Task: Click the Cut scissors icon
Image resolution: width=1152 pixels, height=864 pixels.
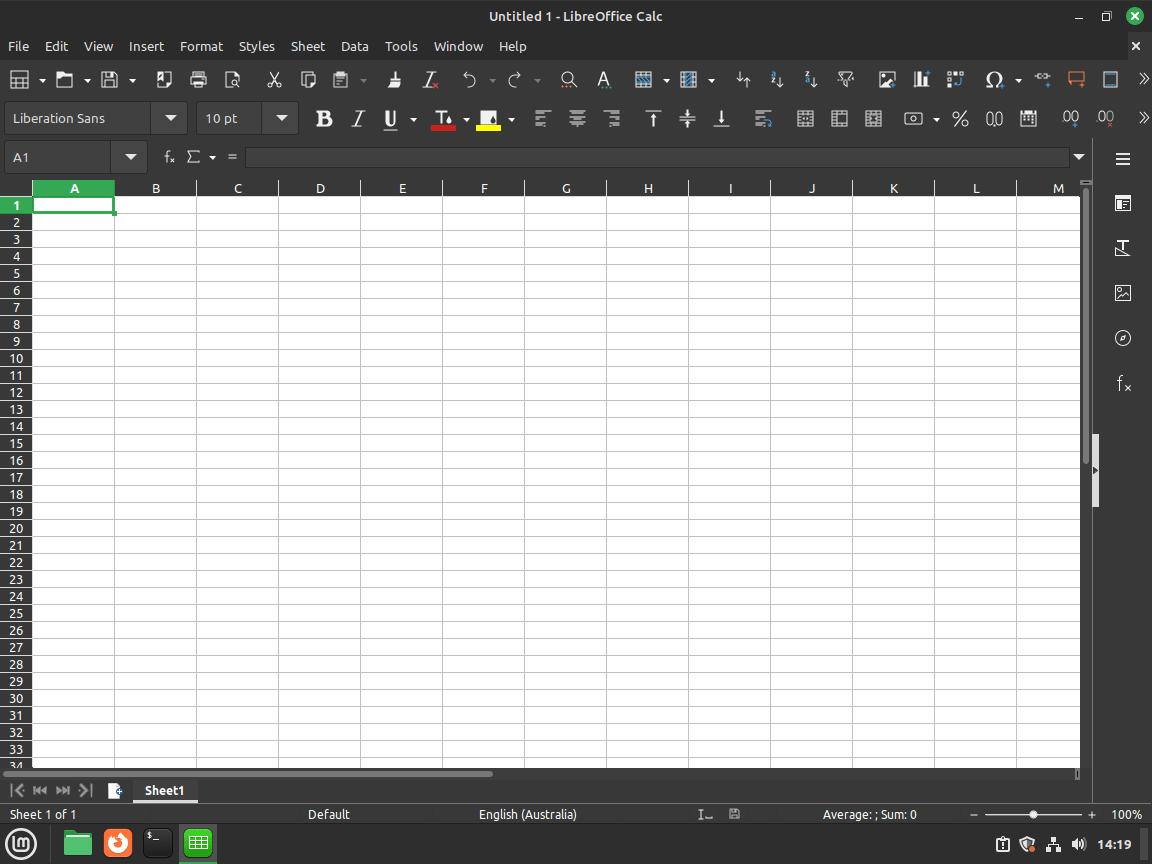Action: (274, 80)
